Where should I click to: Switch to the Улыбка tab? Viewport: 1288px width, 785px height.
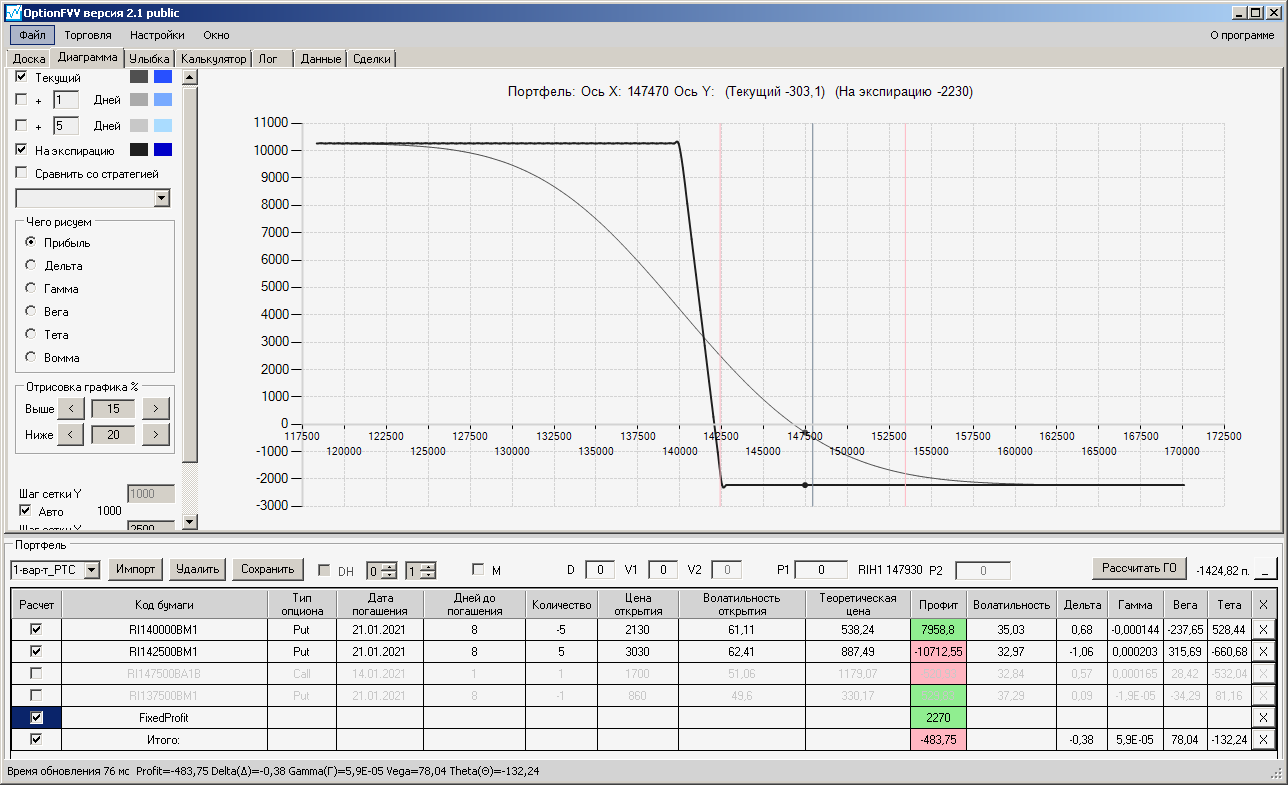(150, 59)
